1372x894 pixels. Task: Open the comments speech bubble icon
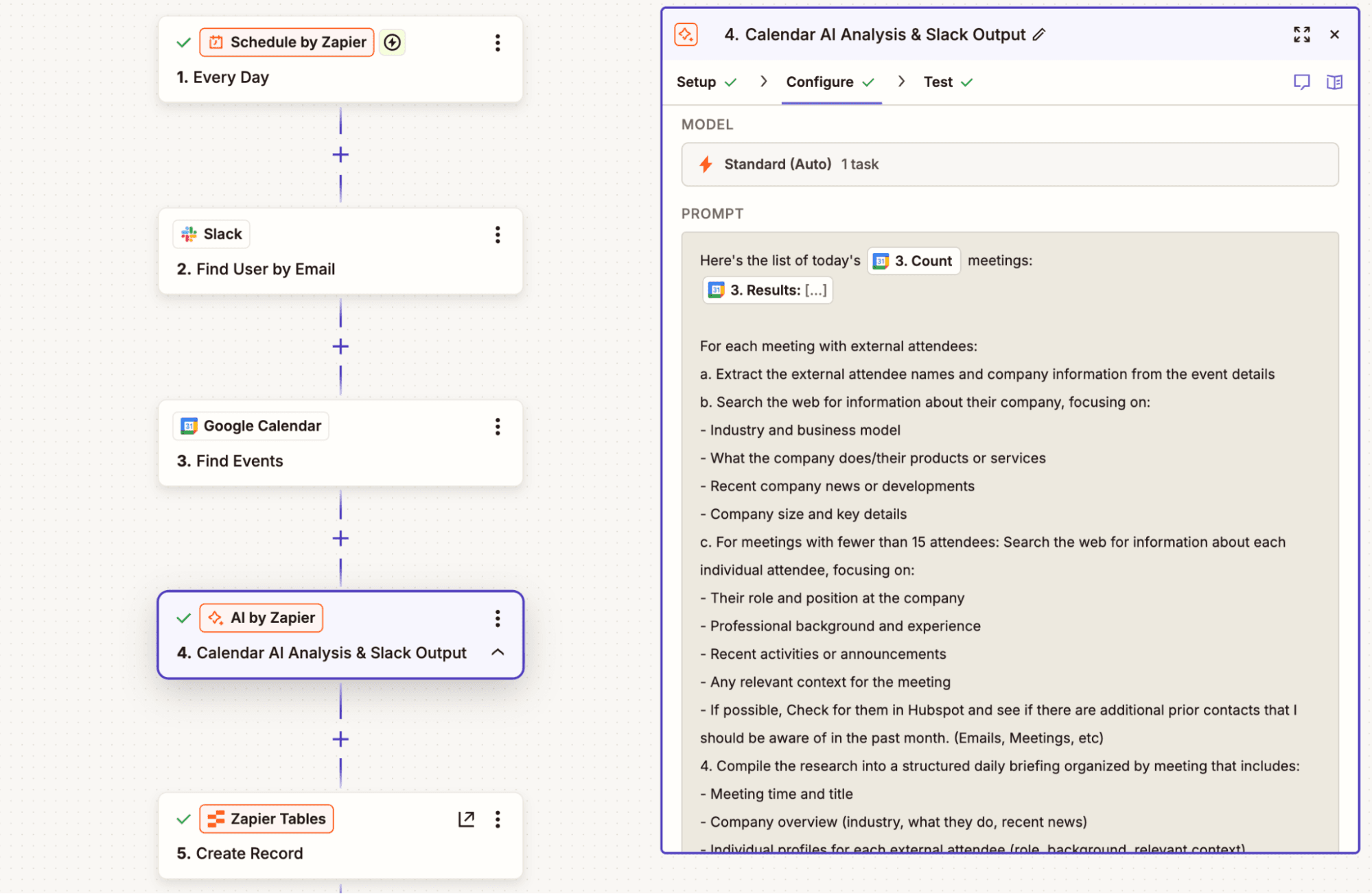point(1301,82)
